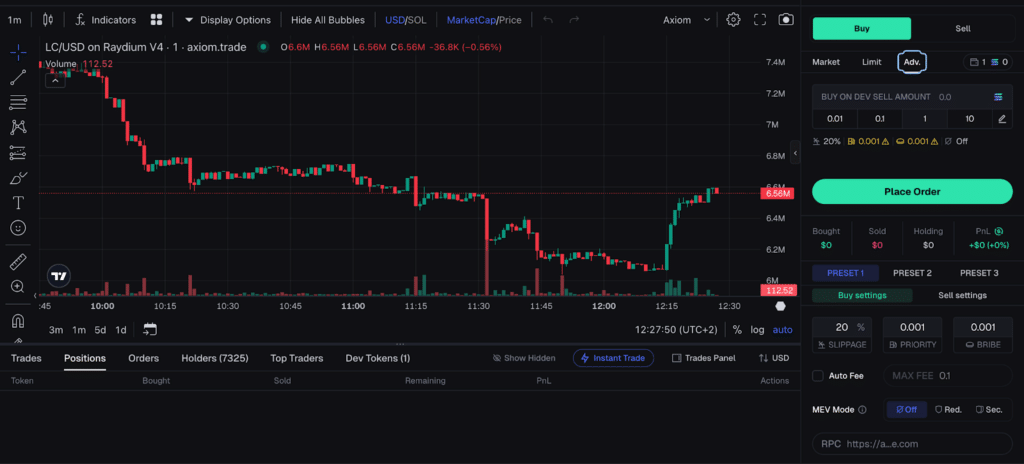Collapse the volume indicator legend chevron
Screen dimensions: 1024x464
(x=55, y=81)
